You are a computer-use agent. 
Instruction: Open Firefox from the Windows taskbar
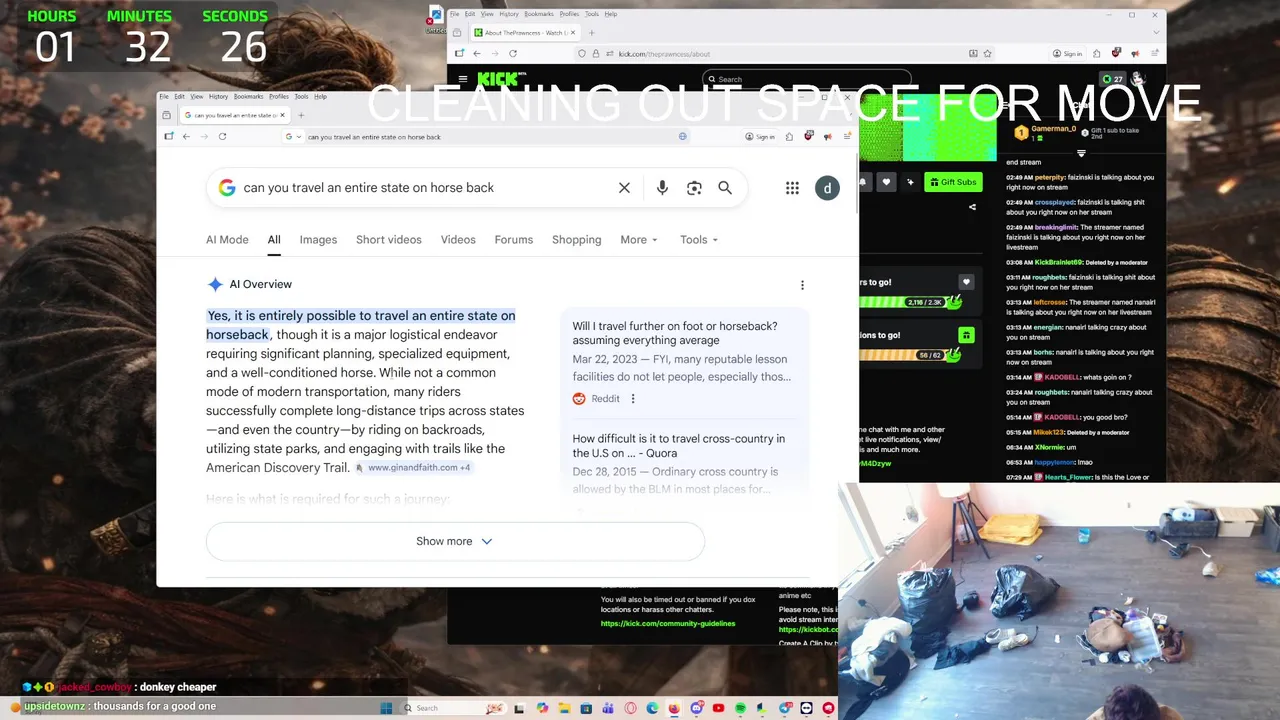click(x=674, y=708)
